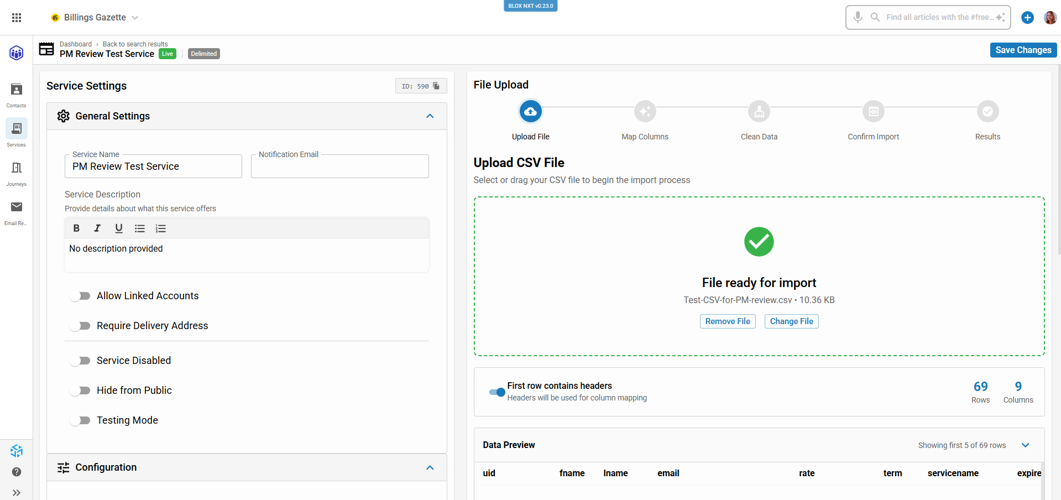This screenshot has height=500, width=1061.
Task: Open Email Reports sidebar icon
Action: click(16, 211)
